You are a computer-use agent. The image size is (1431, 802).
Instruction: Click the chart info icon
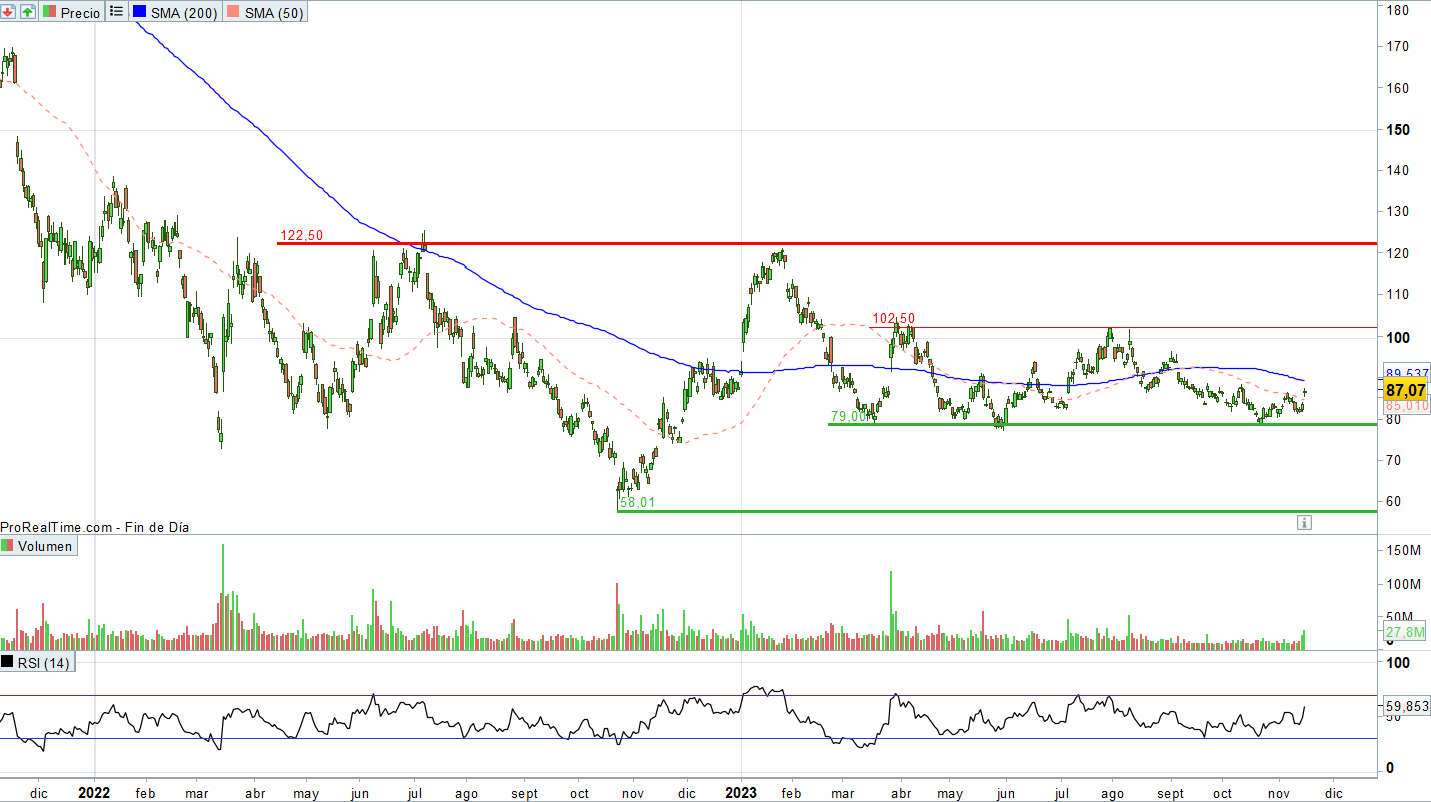(1304, 522)
